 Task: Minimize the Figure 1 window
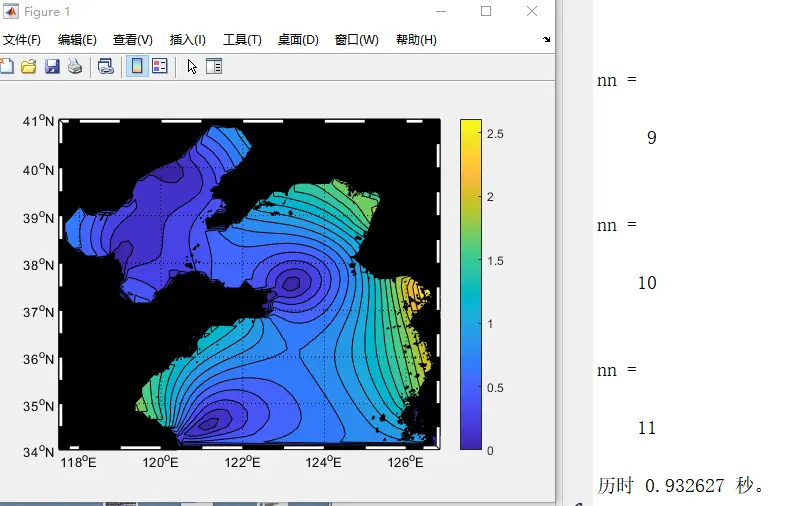pos(441,11)
